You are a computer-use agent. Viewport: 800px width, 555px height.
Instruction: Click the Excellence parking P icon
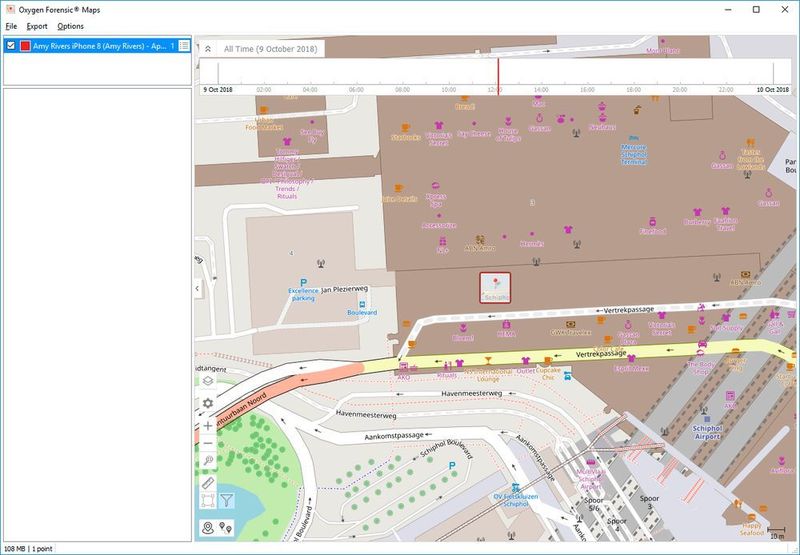304,282
